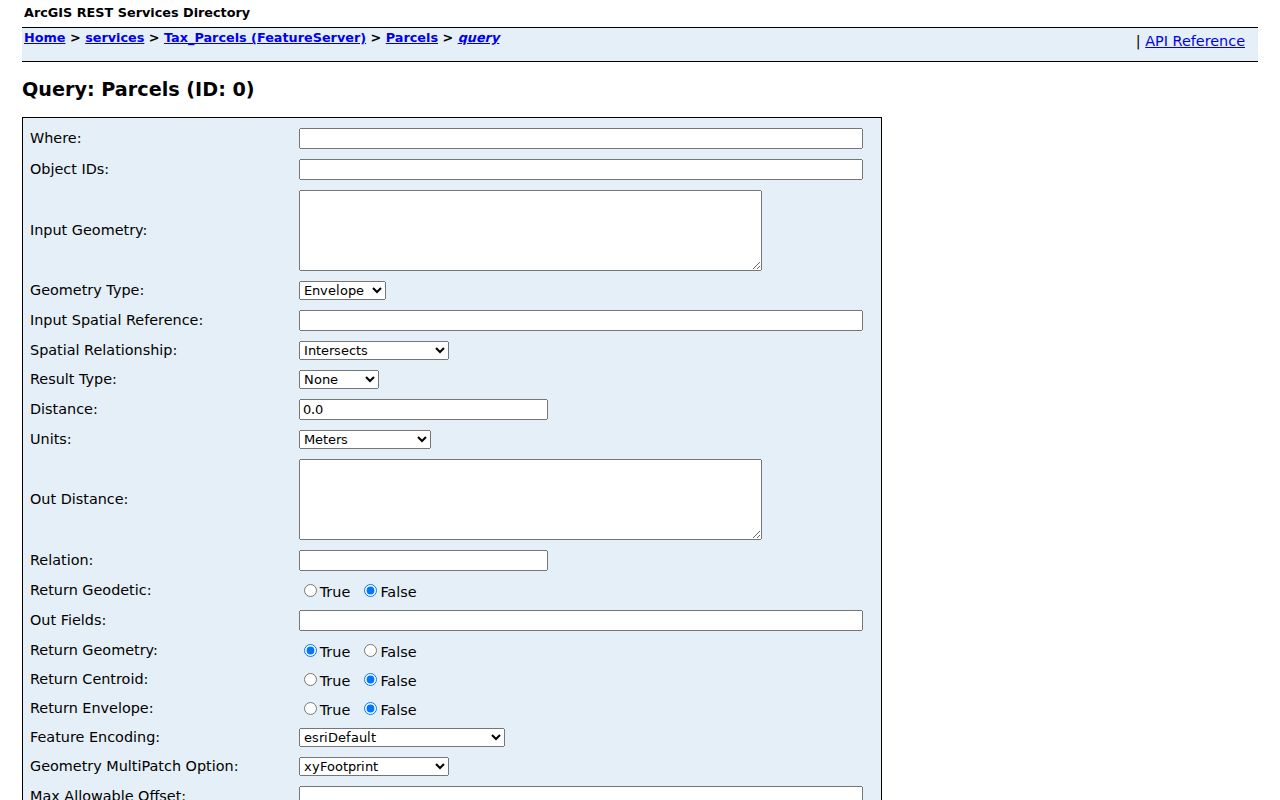Image resolution: width=1280 pixels, height=800 pixels.
Task: Click the Where input field
Action: coord(581,139)
